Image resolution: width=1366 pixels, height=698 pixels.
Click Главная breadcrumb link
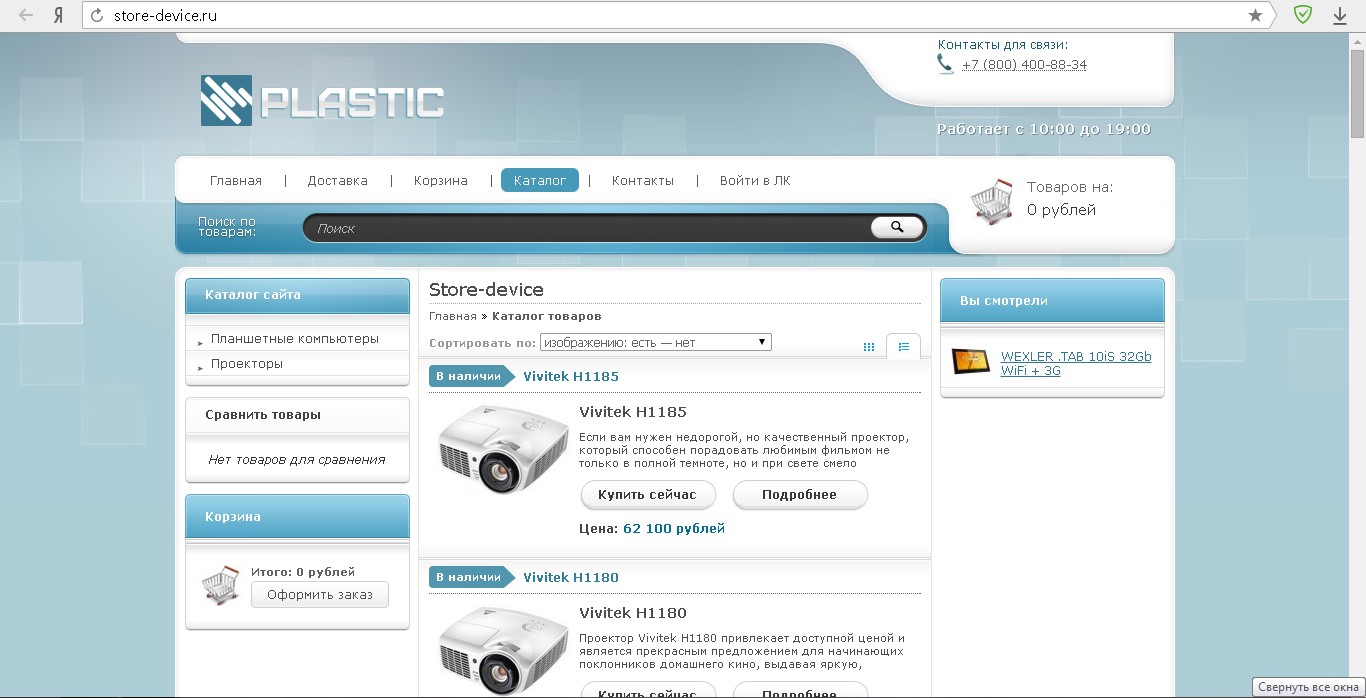(x=453, y=316)
